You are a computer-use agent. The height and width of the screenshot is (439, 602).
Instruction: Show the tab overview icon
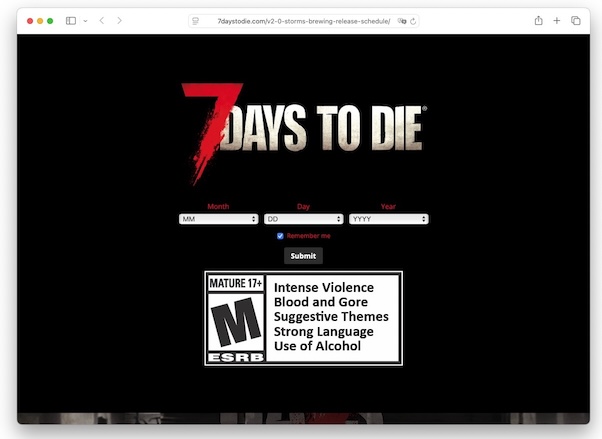(576, 20)
